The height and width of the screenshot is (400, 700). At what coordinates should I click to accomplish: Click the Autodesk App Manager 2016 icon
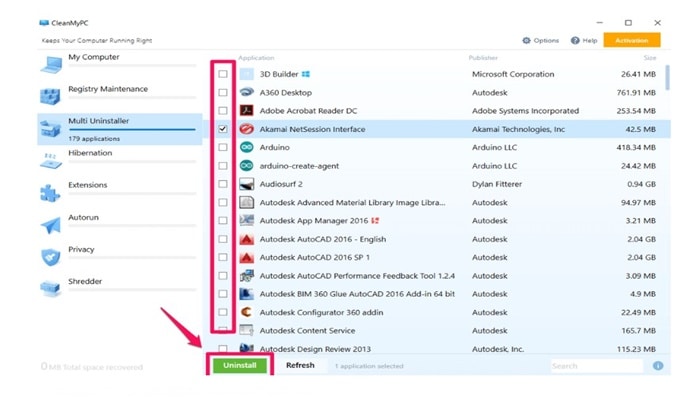pos(246,221)
